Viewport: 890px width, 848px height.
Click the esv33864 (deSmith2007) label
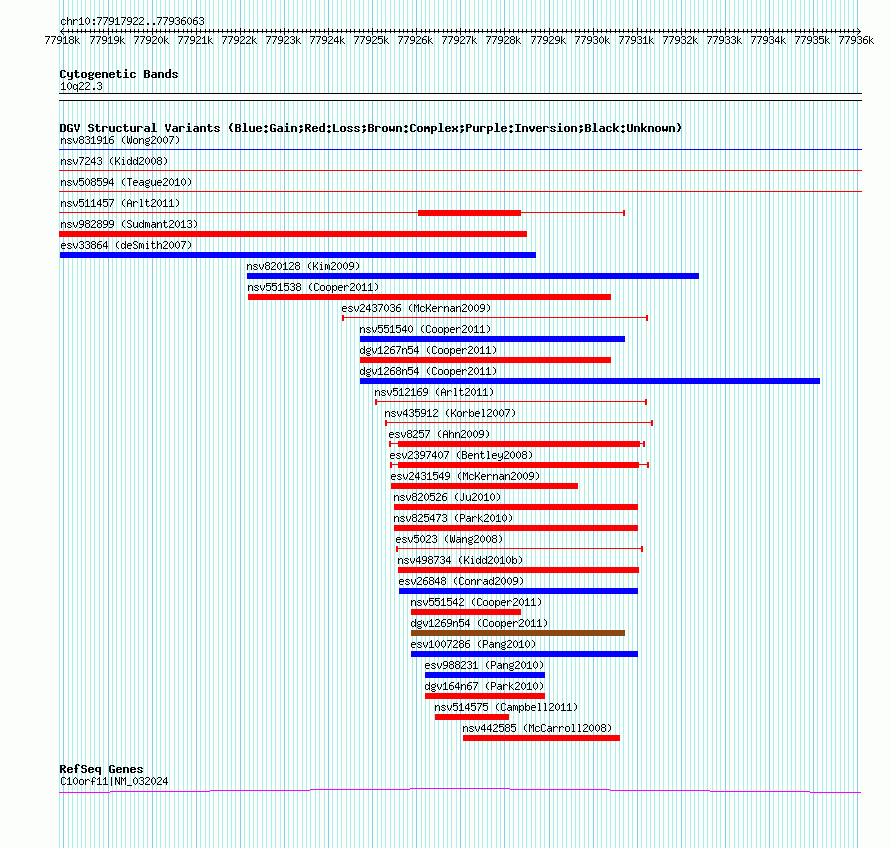tap(126, 245)
